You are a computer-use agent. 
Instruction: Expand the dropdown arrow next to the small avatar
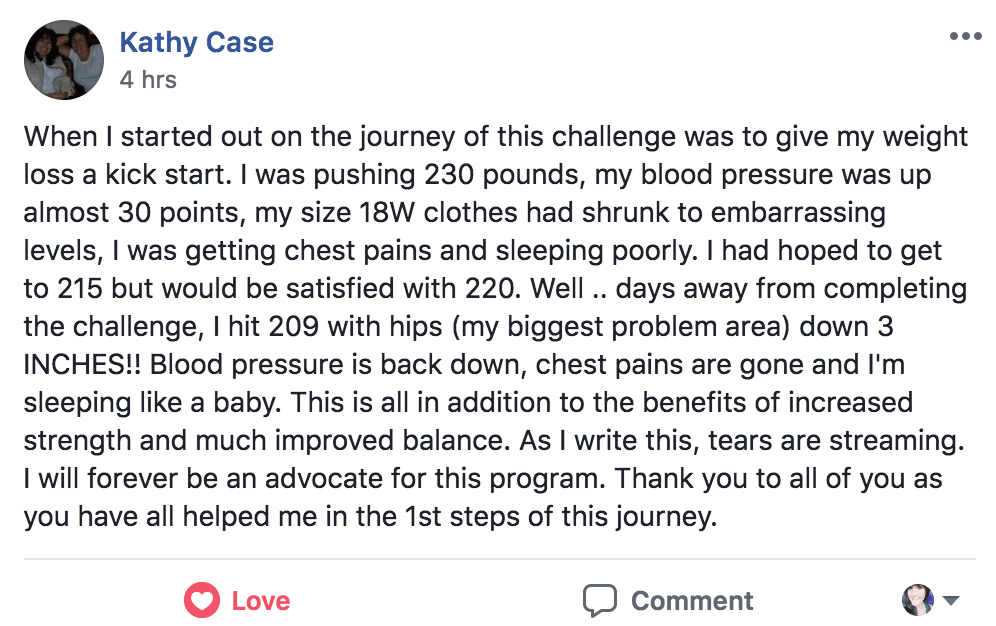[x=950, y=600]
